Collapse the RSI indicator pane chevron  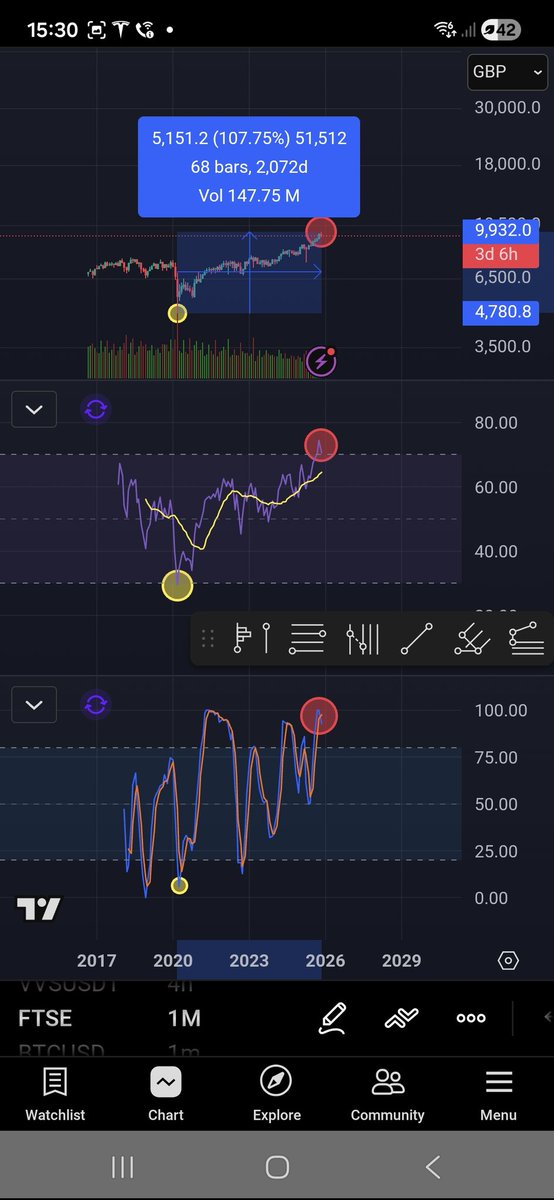34,409
